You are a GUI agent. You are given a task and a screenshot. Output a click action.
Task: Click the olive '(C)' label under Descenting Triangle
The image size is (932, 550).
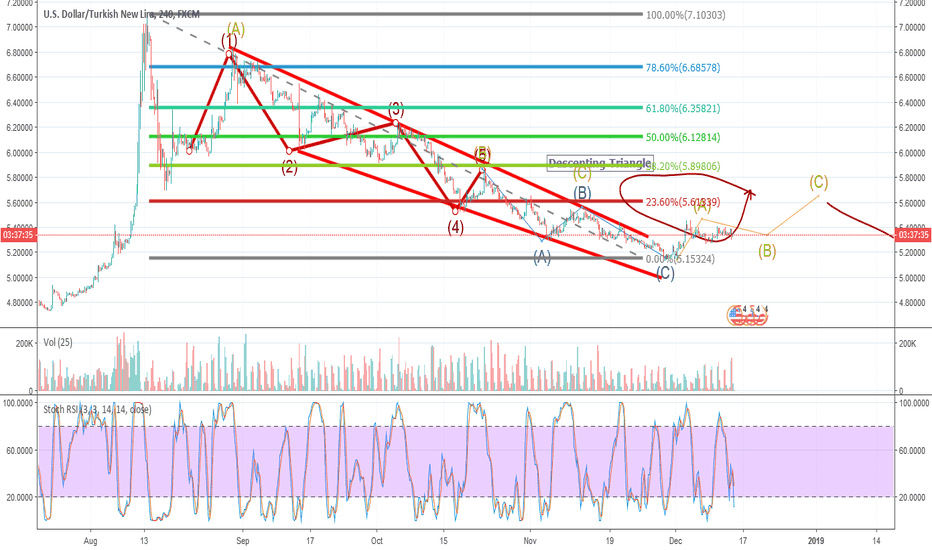click(x=582, y=174)
